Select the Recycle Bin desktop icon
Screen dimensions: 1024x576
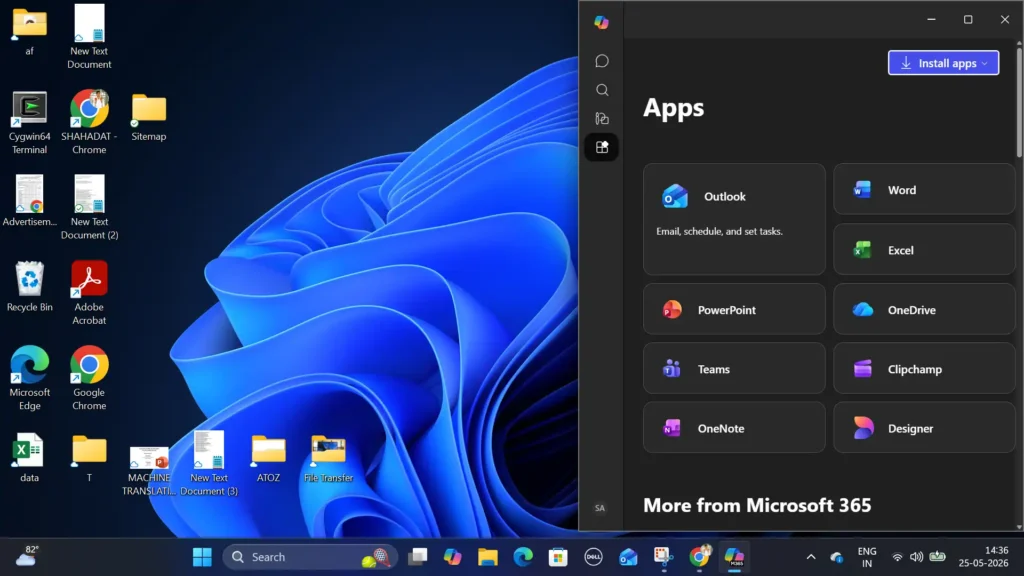coord(29,287)
